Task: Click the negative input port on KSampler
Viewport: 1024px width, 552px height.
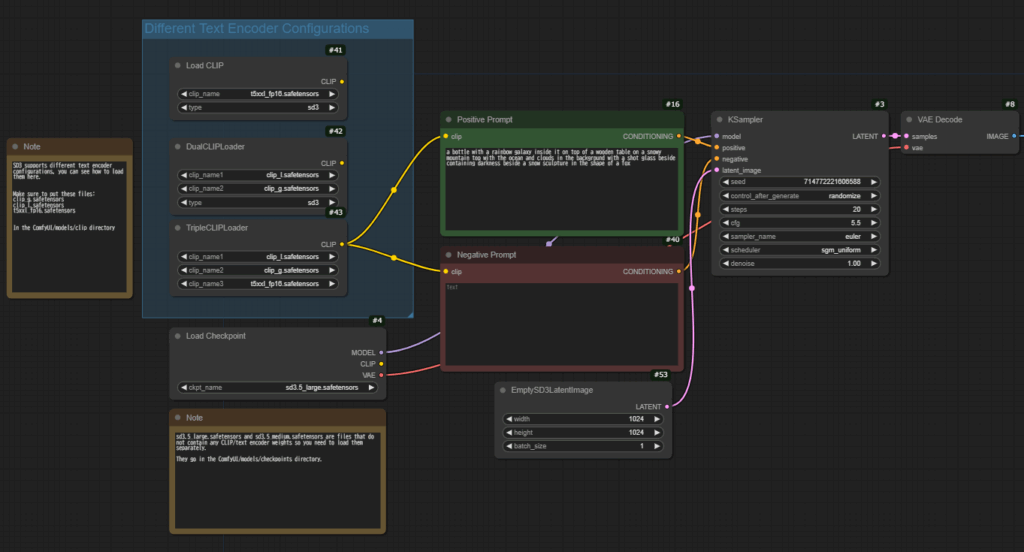Action: (x=717, y=159)
